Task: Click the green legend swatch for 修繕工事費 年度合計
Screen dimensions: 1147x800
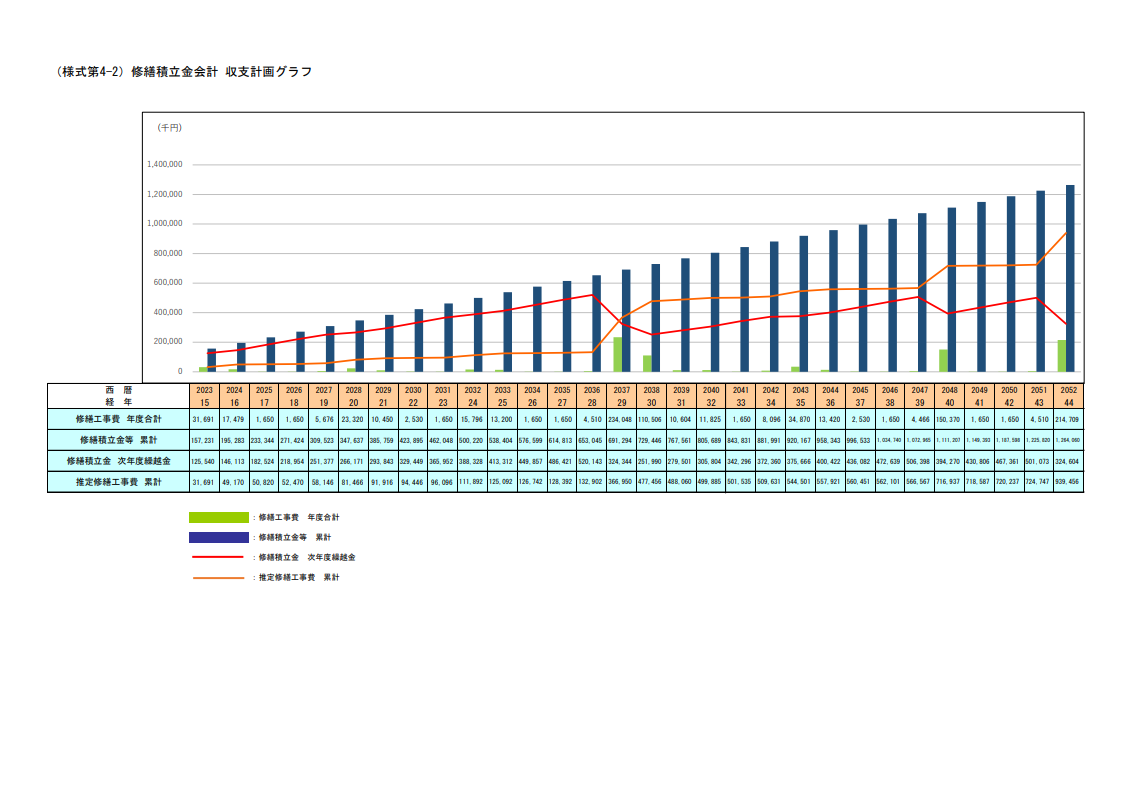Action: pyautogui.click(x=219, y=517)
